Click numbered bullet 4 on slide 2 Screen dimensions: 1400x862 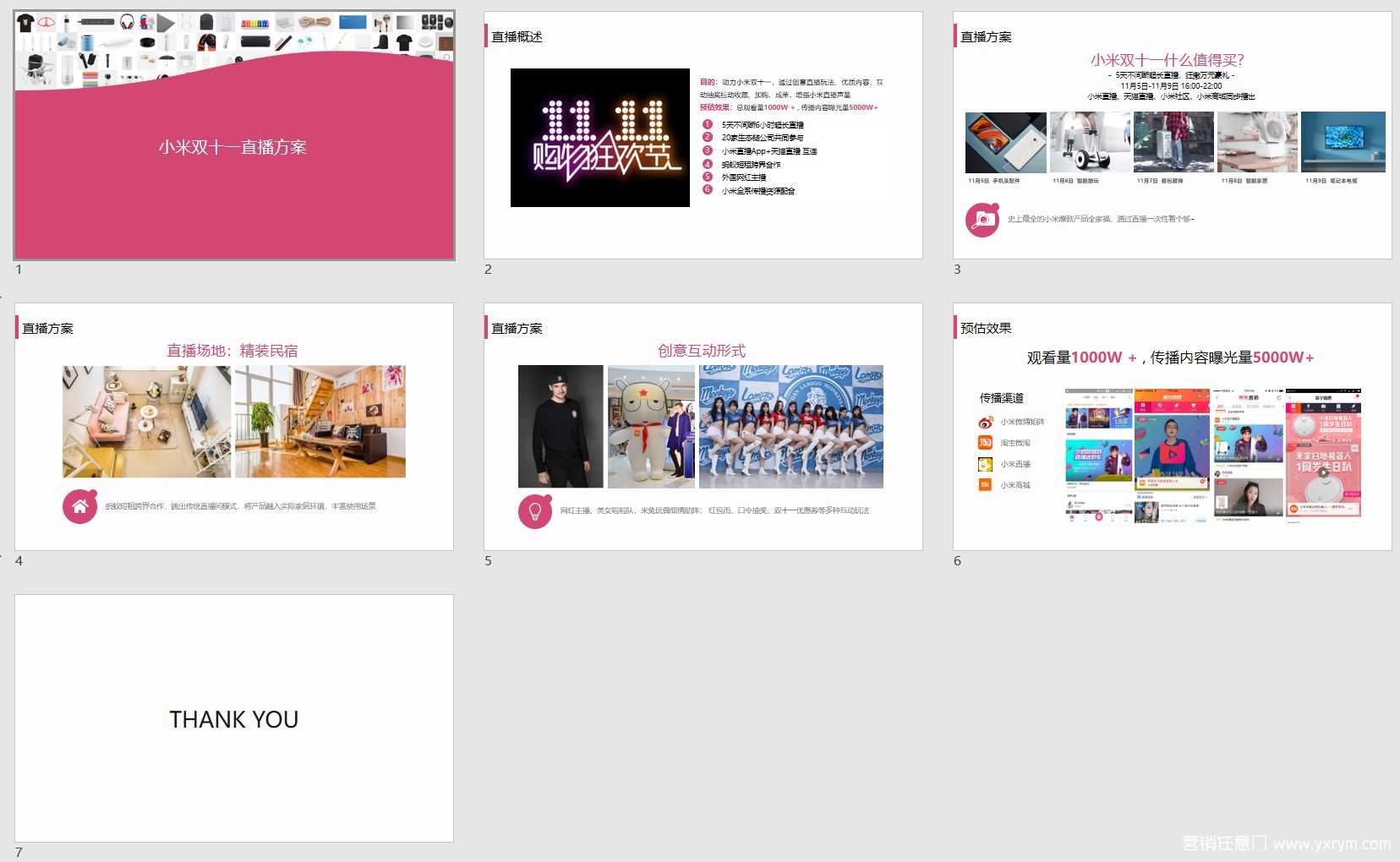tap(708, 164)
